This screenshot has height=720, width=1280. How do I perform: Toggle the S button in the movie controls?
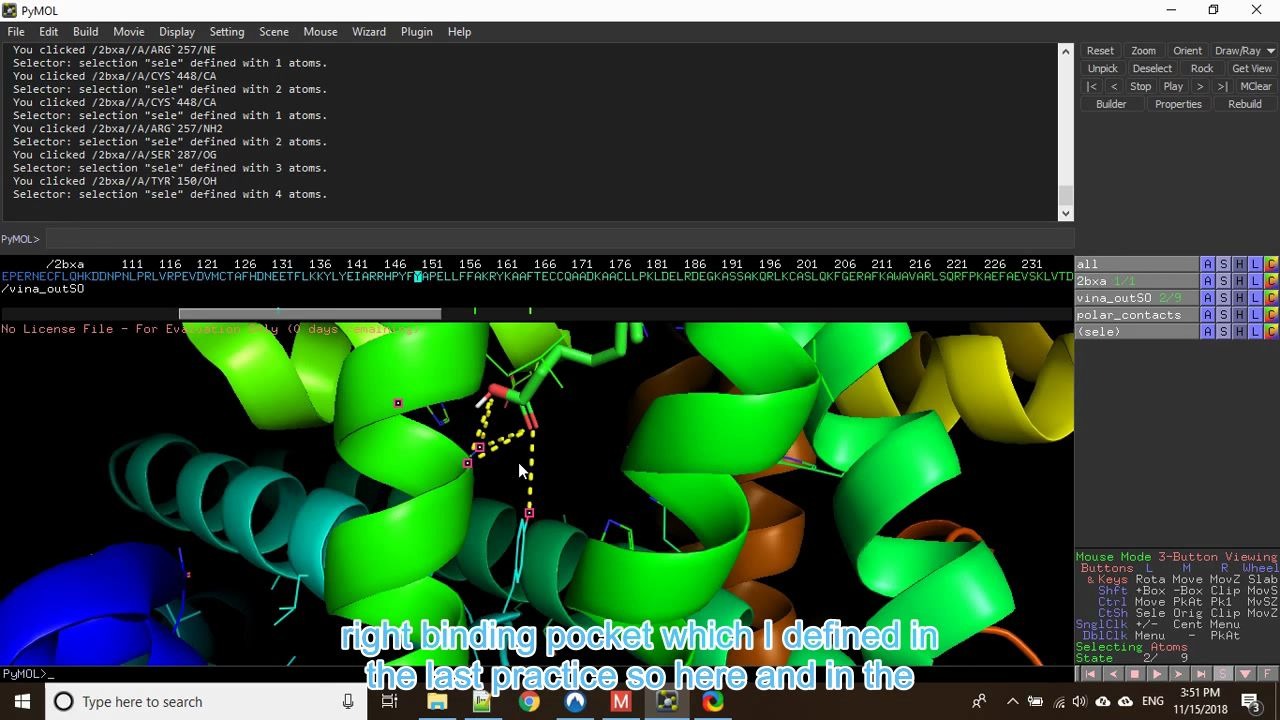click(1222, 674)
